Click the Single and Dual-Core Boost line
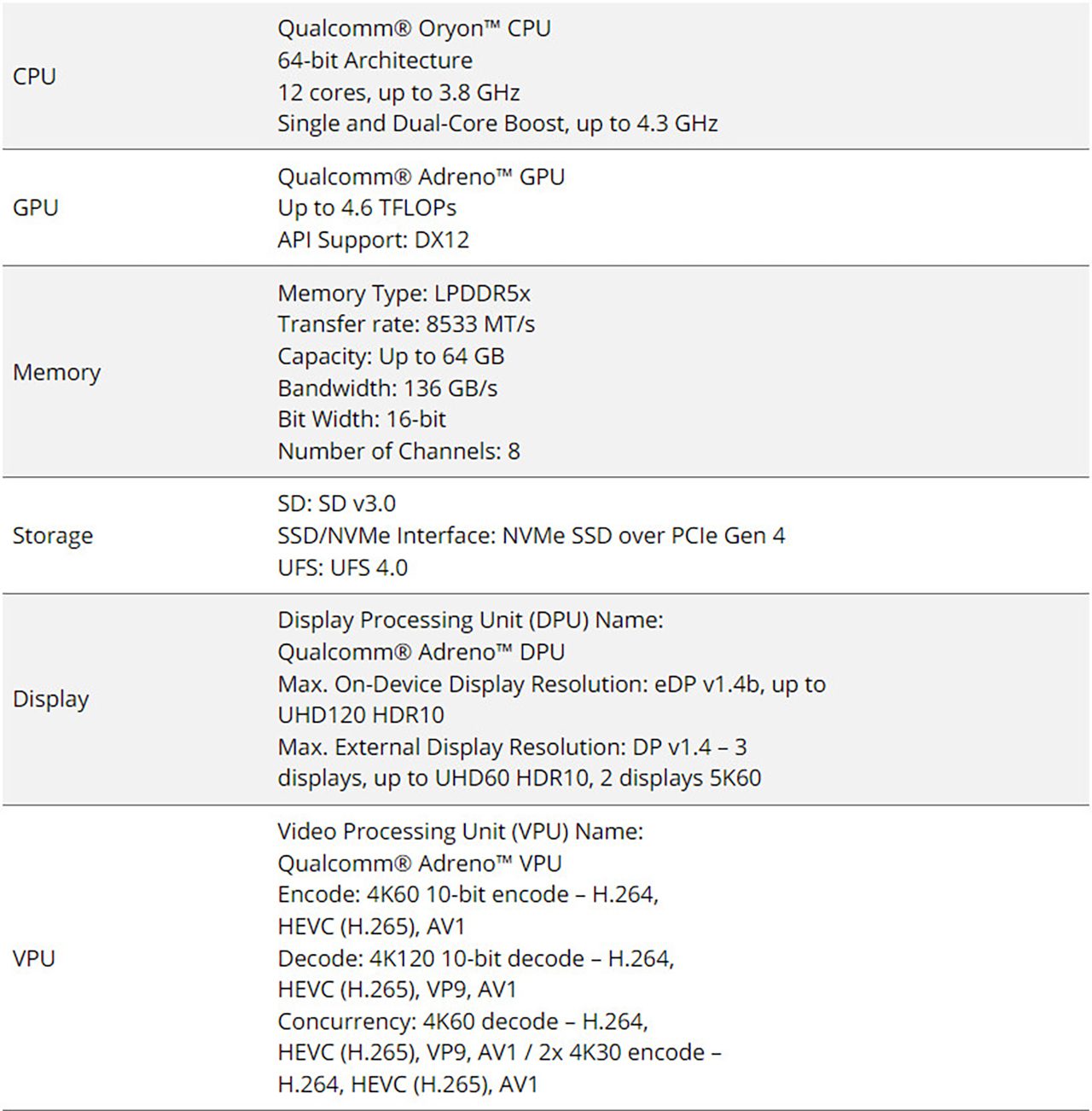Viewport: 1092px width, 1111px height. click(x=497, y=124)
